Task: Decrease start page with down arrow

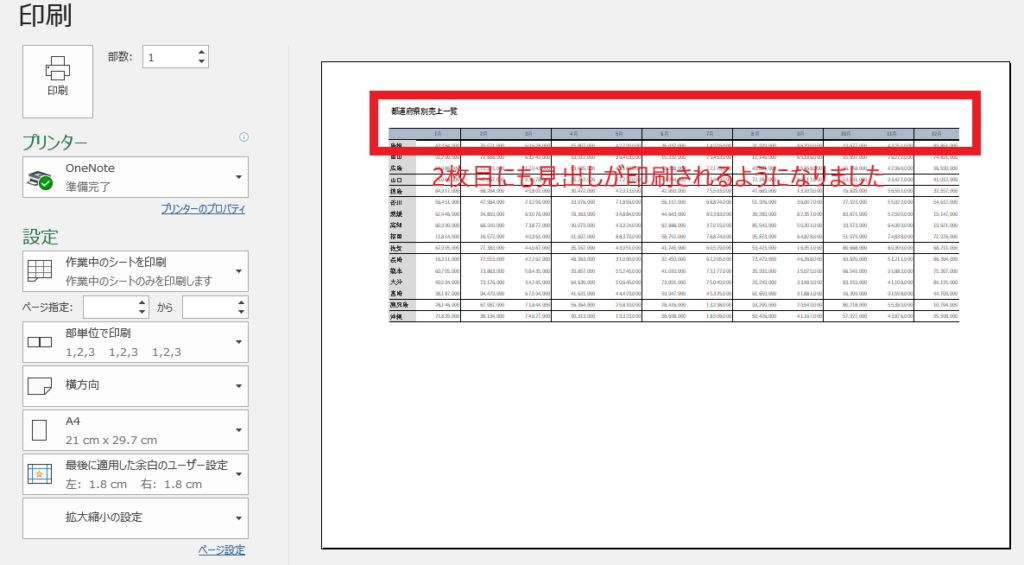Action: (142, 312)
